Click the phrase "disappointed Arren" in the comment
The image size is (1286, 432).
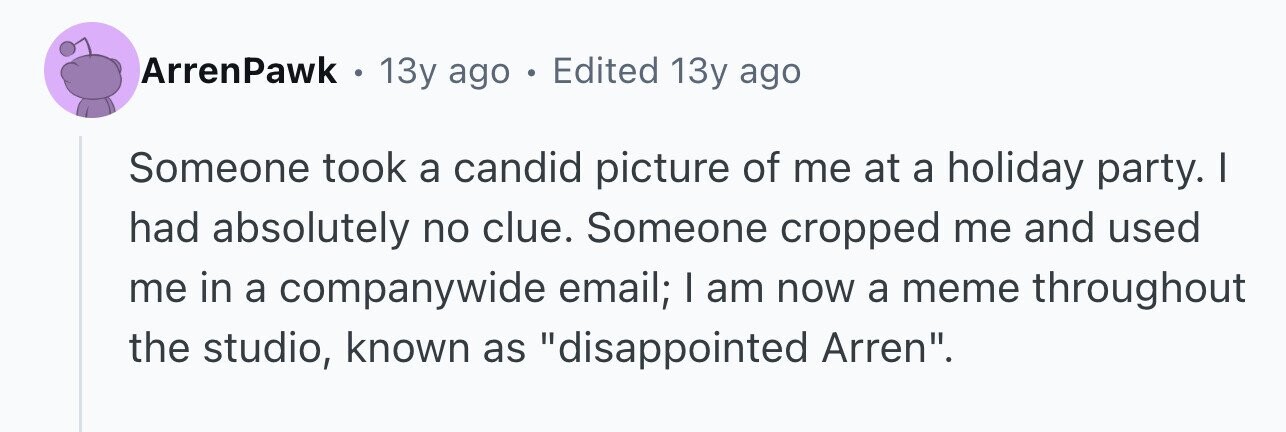tap(746, 349)
